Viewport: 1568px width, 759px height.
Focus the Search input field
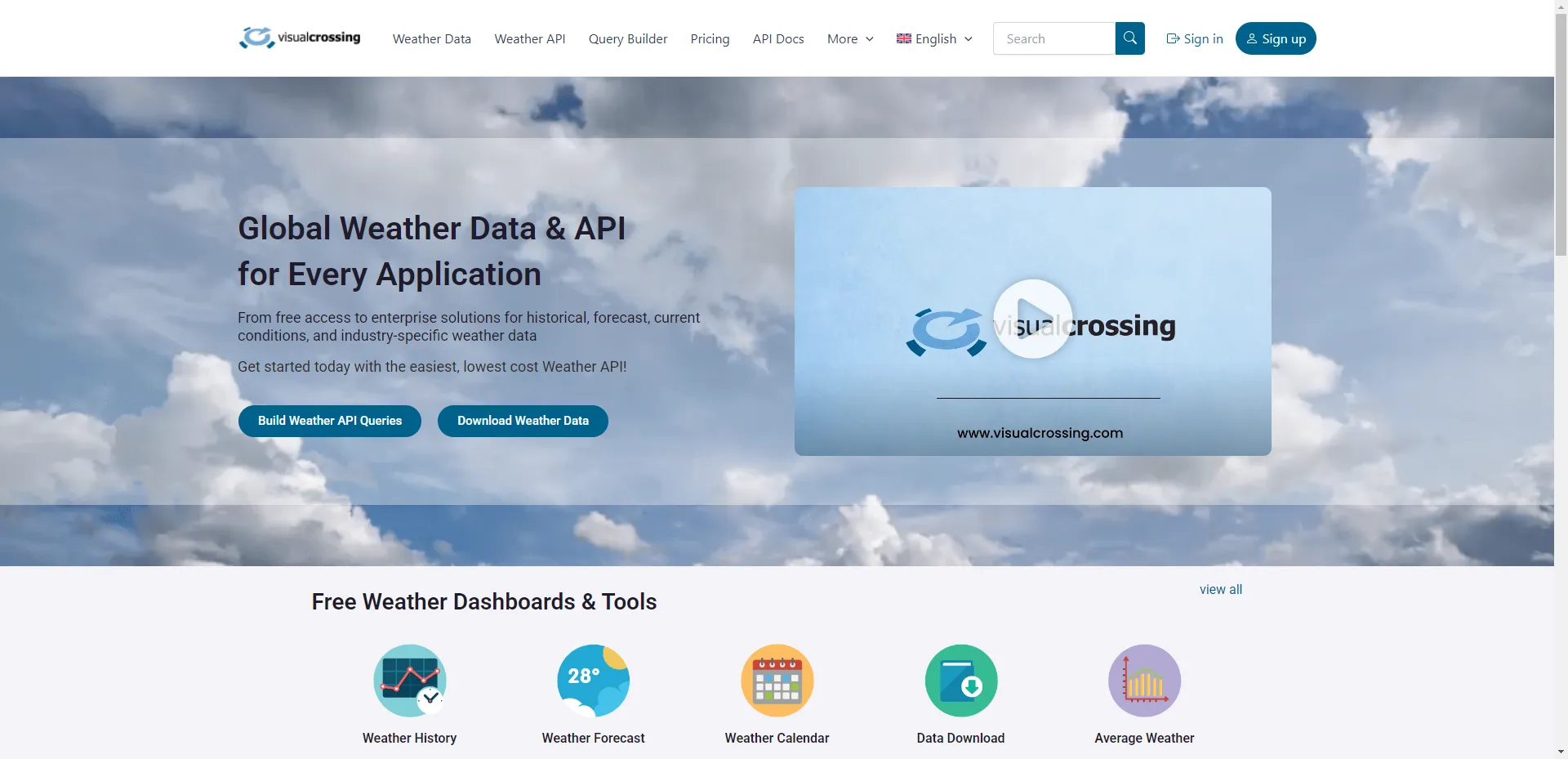pos(1053,38)
